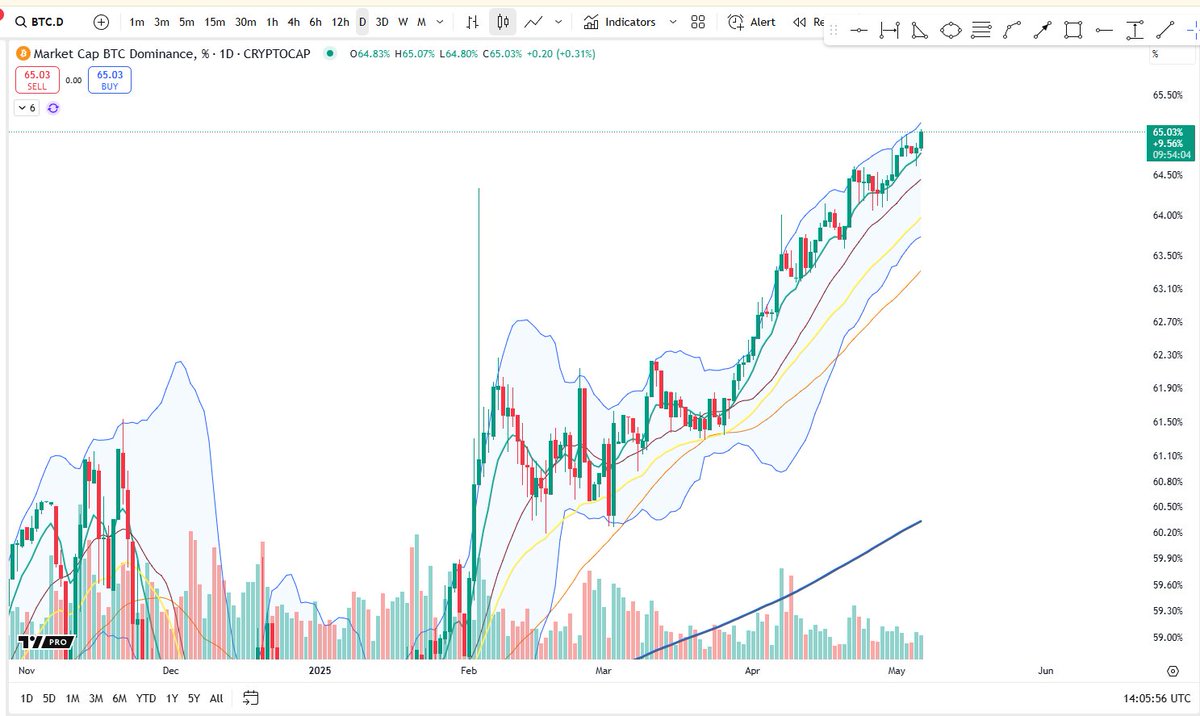Click the blue 65.03 BUY button
Screen dimensions: 1200x716
tap(109, 80)
